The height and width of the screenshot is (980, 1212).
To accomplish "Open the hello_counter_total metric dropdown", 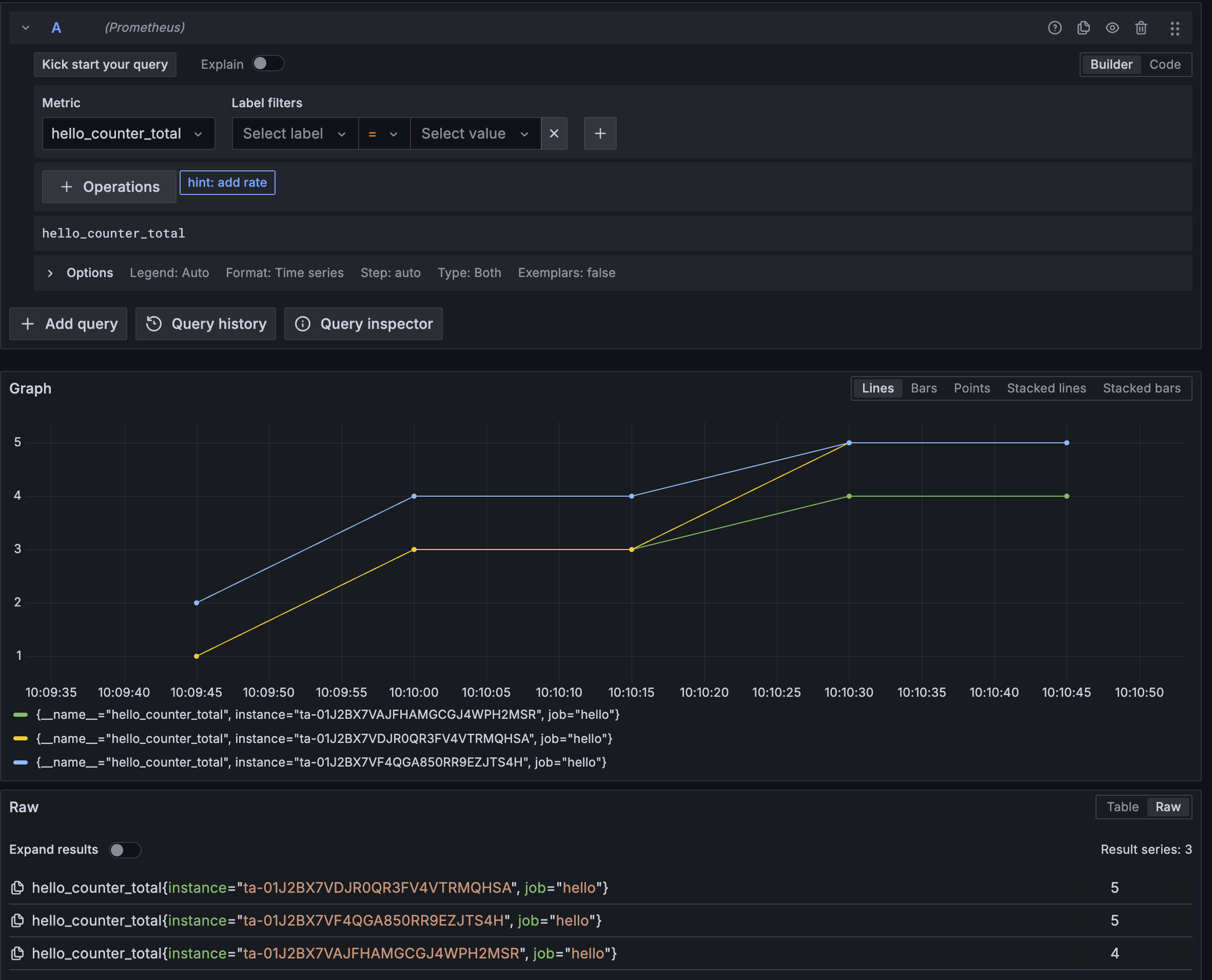I will 128,134.
